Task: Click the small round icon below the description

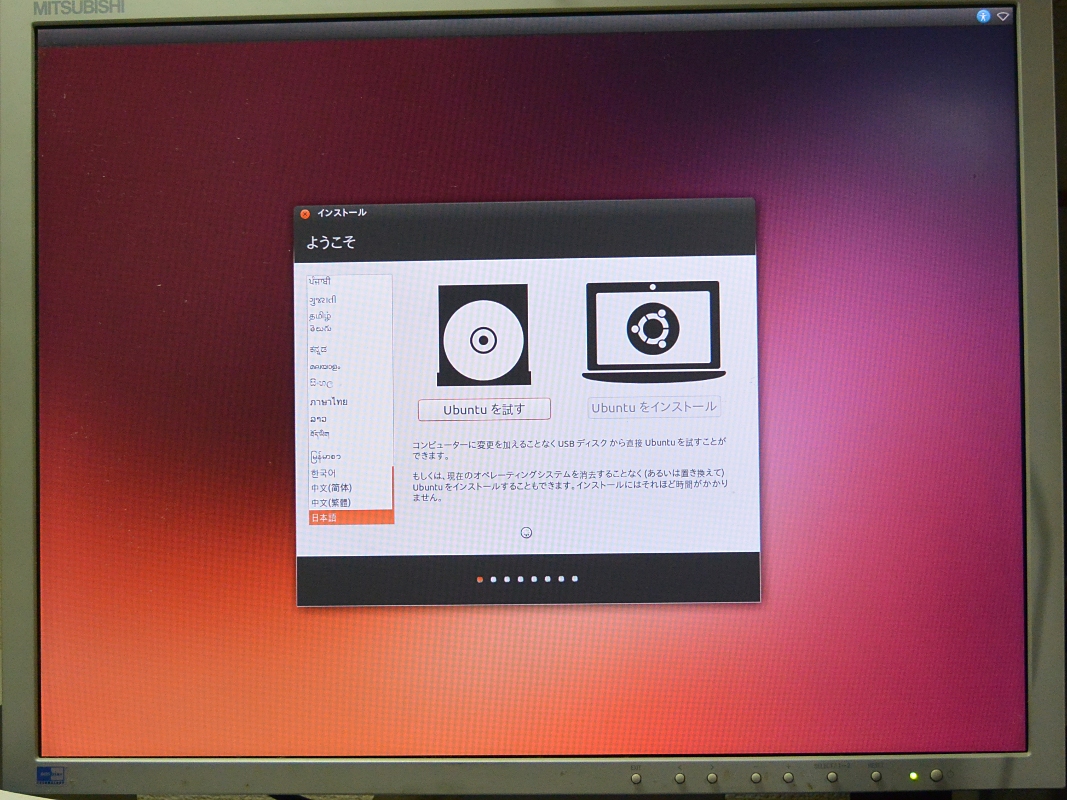Action: pos(526,532)
